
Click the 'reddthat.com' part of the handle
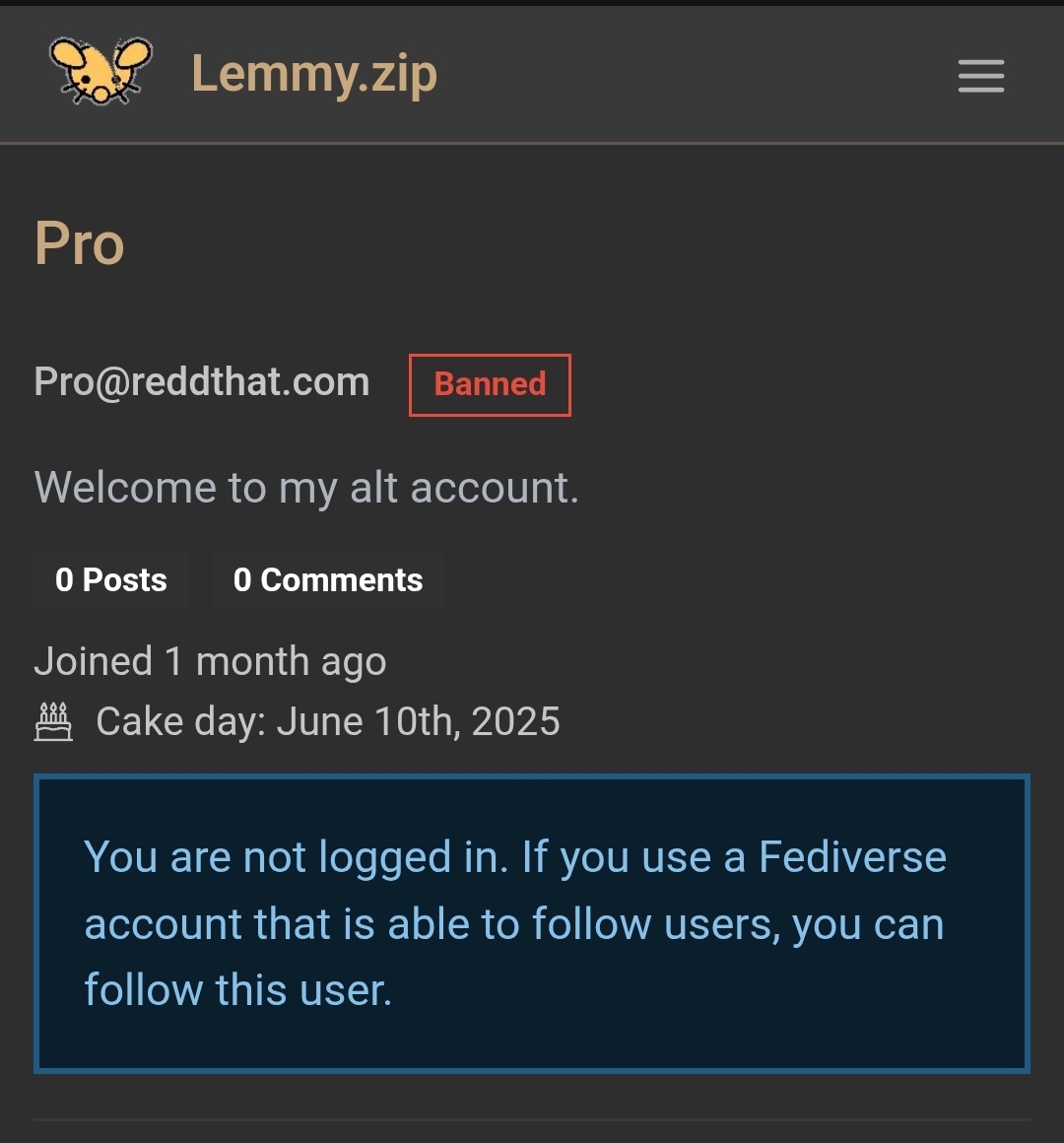(250, 382)
